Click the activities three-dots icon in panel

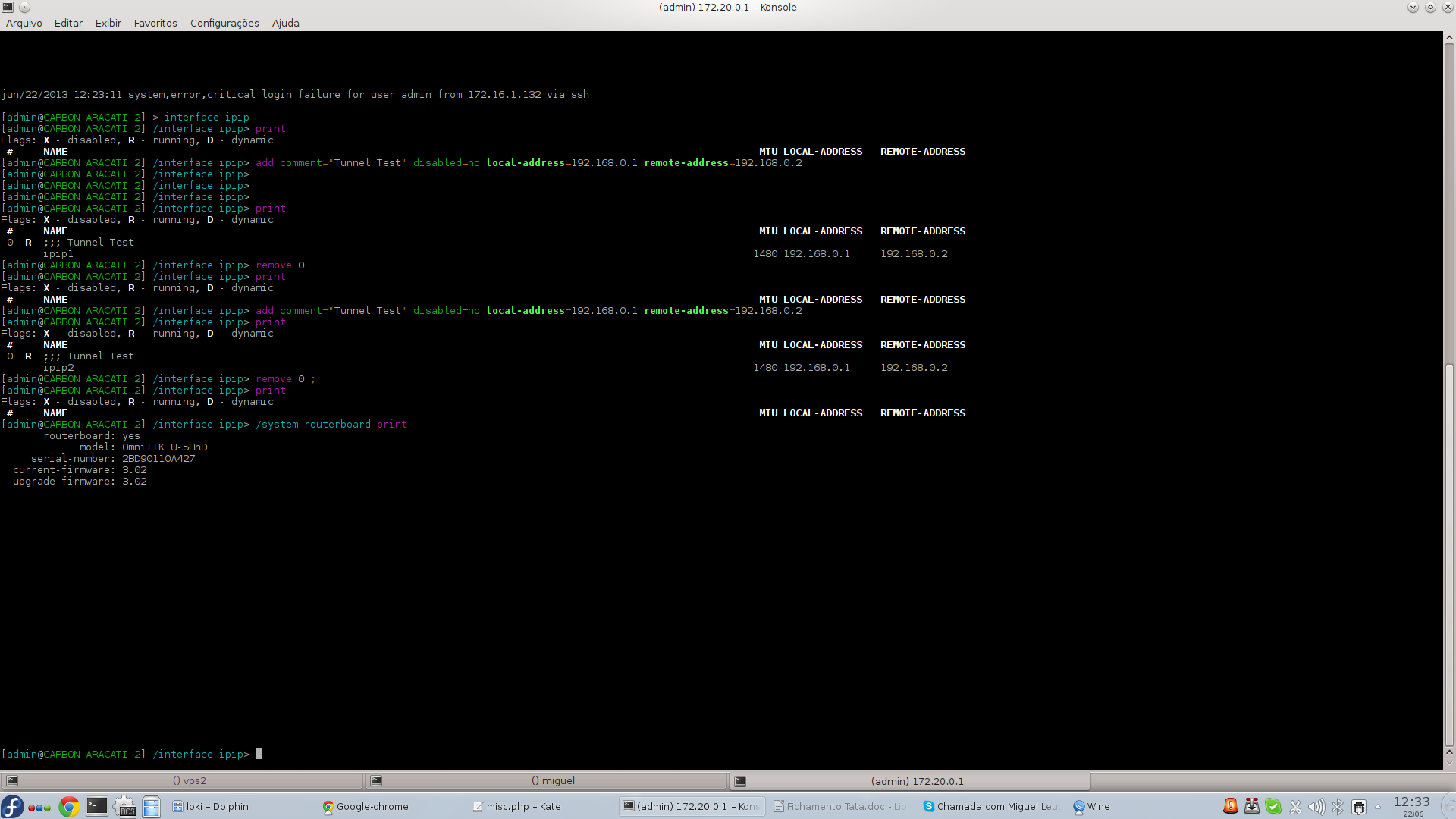pyautogui.click(x=39, y=807)
